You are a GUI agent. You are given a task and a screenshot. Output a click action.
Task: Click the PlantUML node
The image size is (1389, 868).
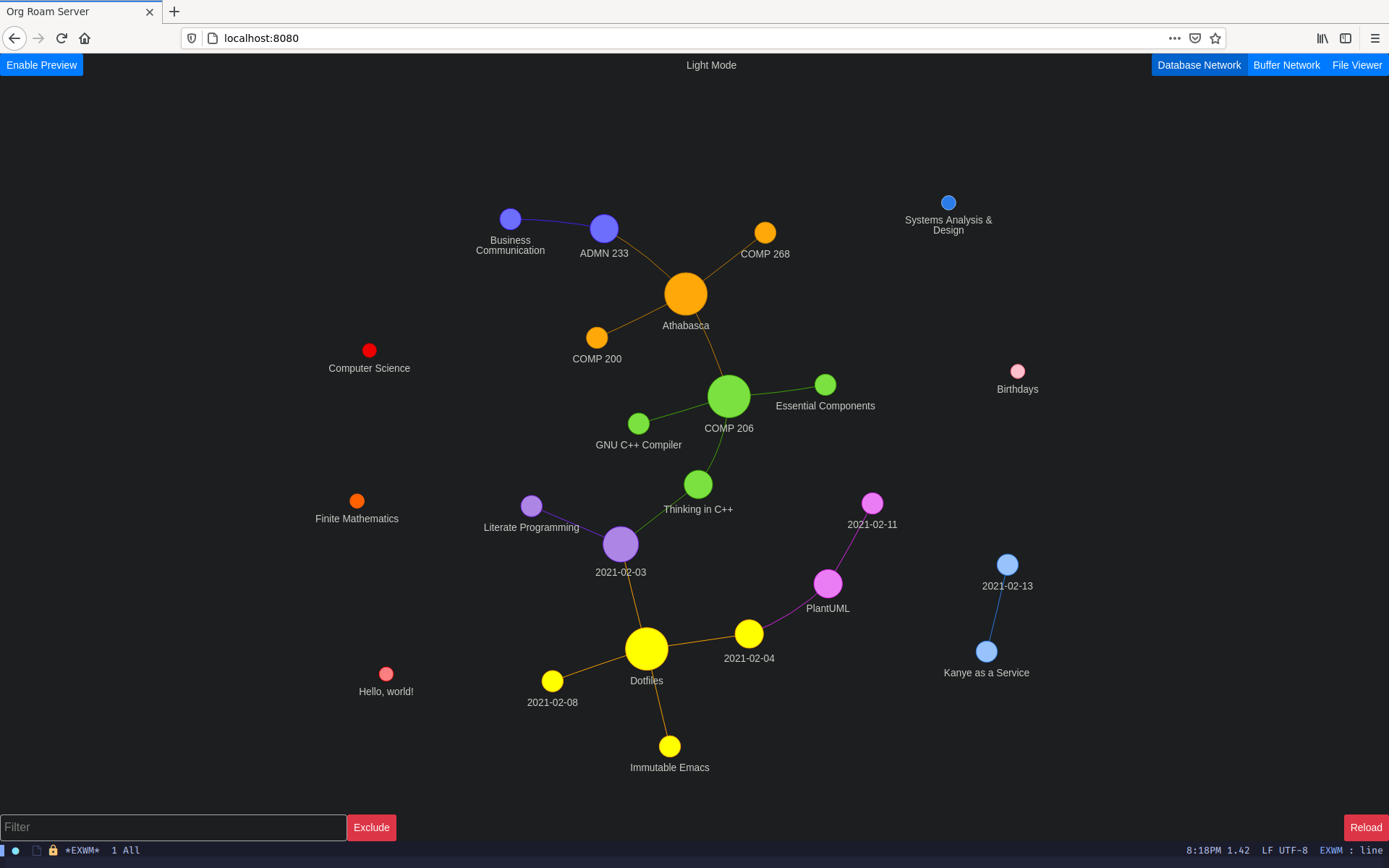828,583
